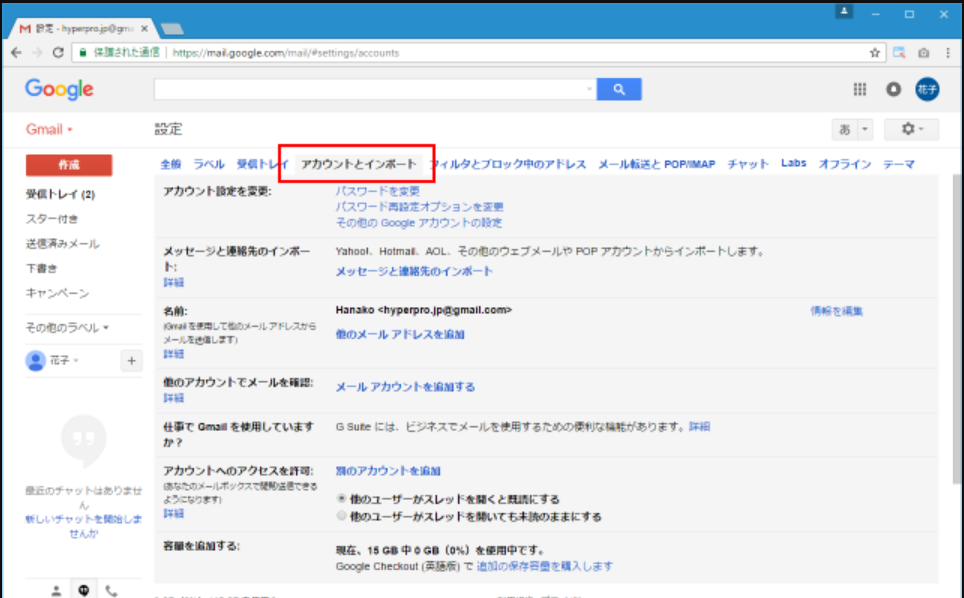The height and width of the screenshot is (598, 964).
Task: Click メール アカウントを追加する link
Action: coord(405,387)
